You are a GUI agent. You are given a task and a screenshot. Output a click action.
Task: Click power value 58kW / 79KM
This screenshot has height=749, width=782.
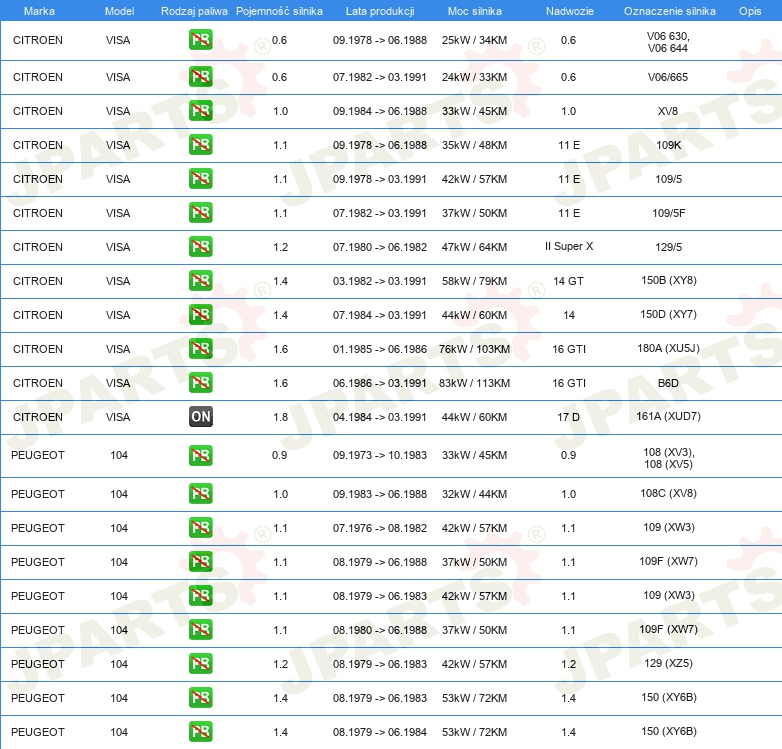point(474,281)
